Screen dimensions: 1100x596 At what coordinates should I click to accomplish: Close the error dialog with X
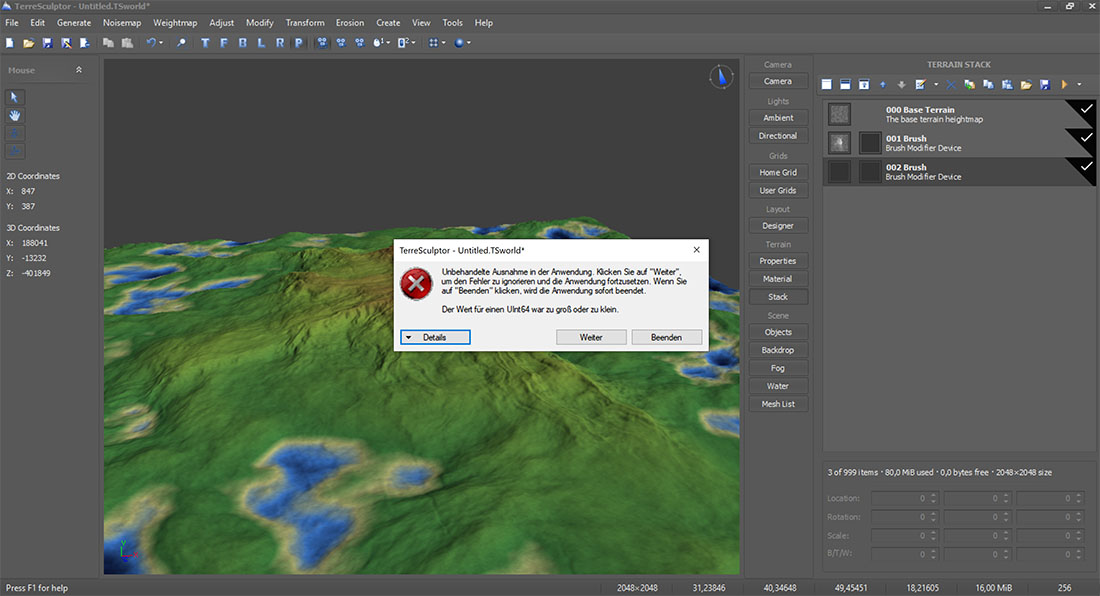pyautogui.click(x=696, y=250)
